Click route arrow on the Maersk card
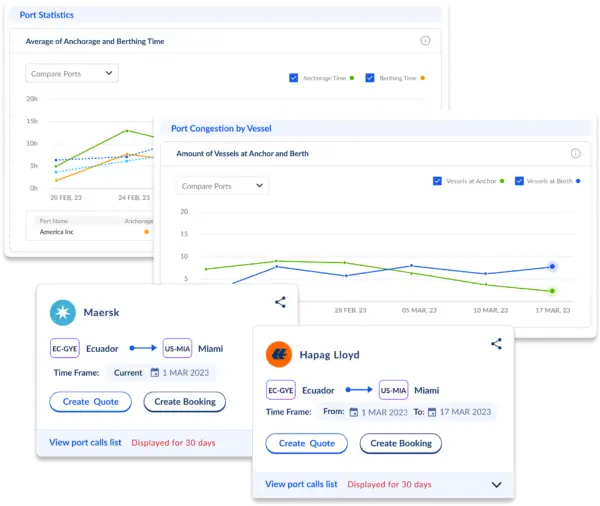 (x=143, y=348)
